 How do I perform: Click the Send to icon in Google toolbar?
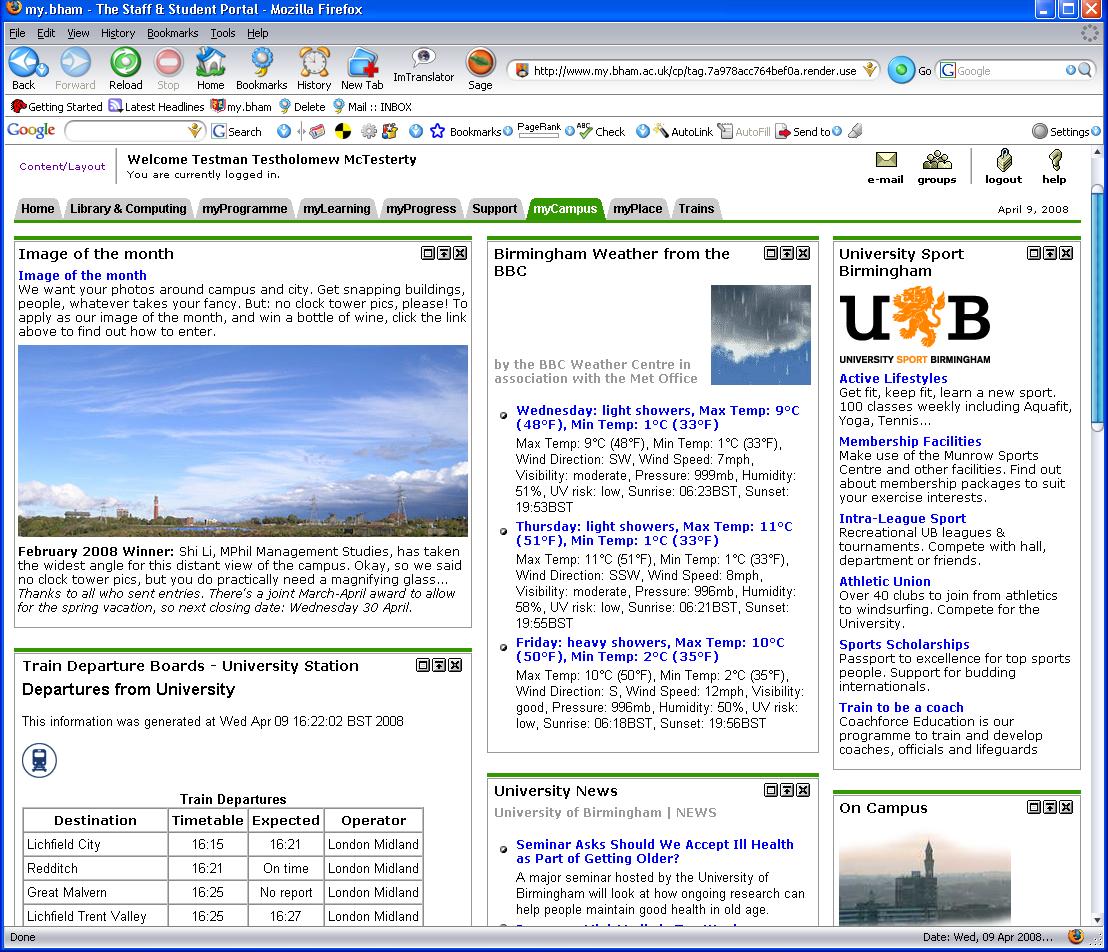(783, 131)
